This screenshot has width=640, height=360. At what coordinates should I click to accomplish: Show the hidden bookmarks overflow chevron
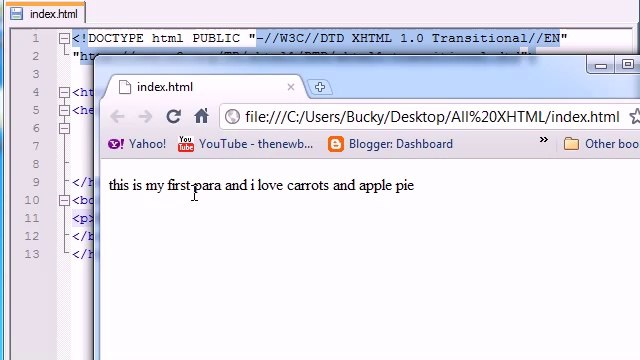pos(544,140)
